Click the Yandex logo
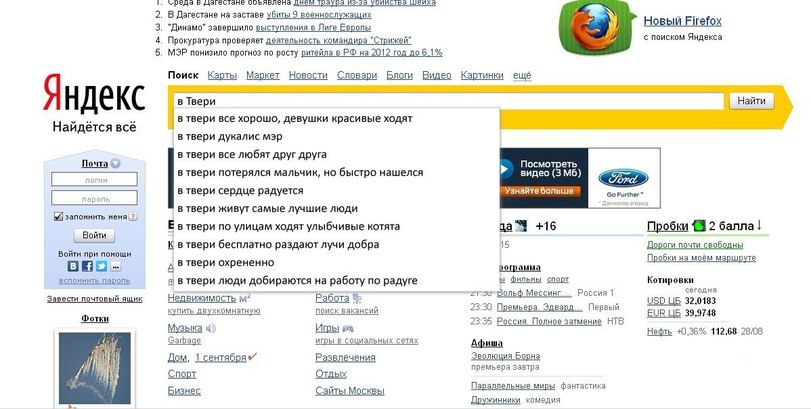This screenshot has width=811, height=409. click(93, 96)
